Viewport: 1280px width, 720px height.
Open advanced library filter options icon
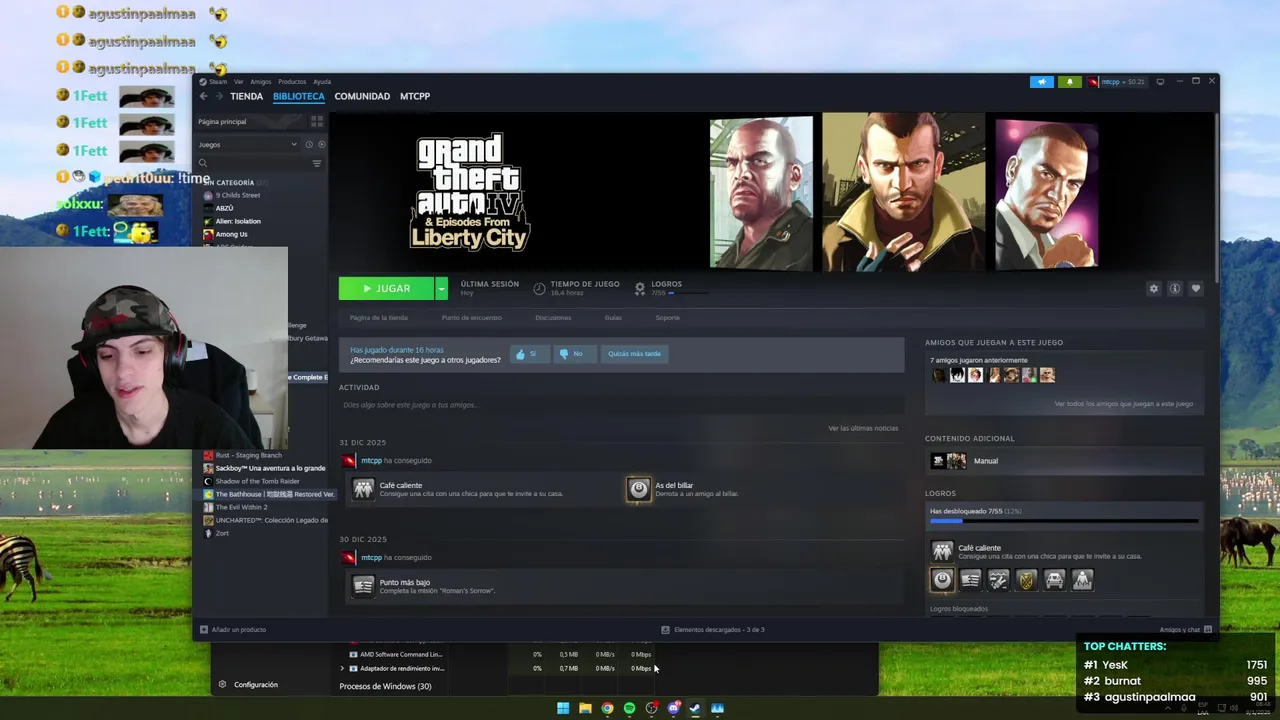[x=317, y=163]
